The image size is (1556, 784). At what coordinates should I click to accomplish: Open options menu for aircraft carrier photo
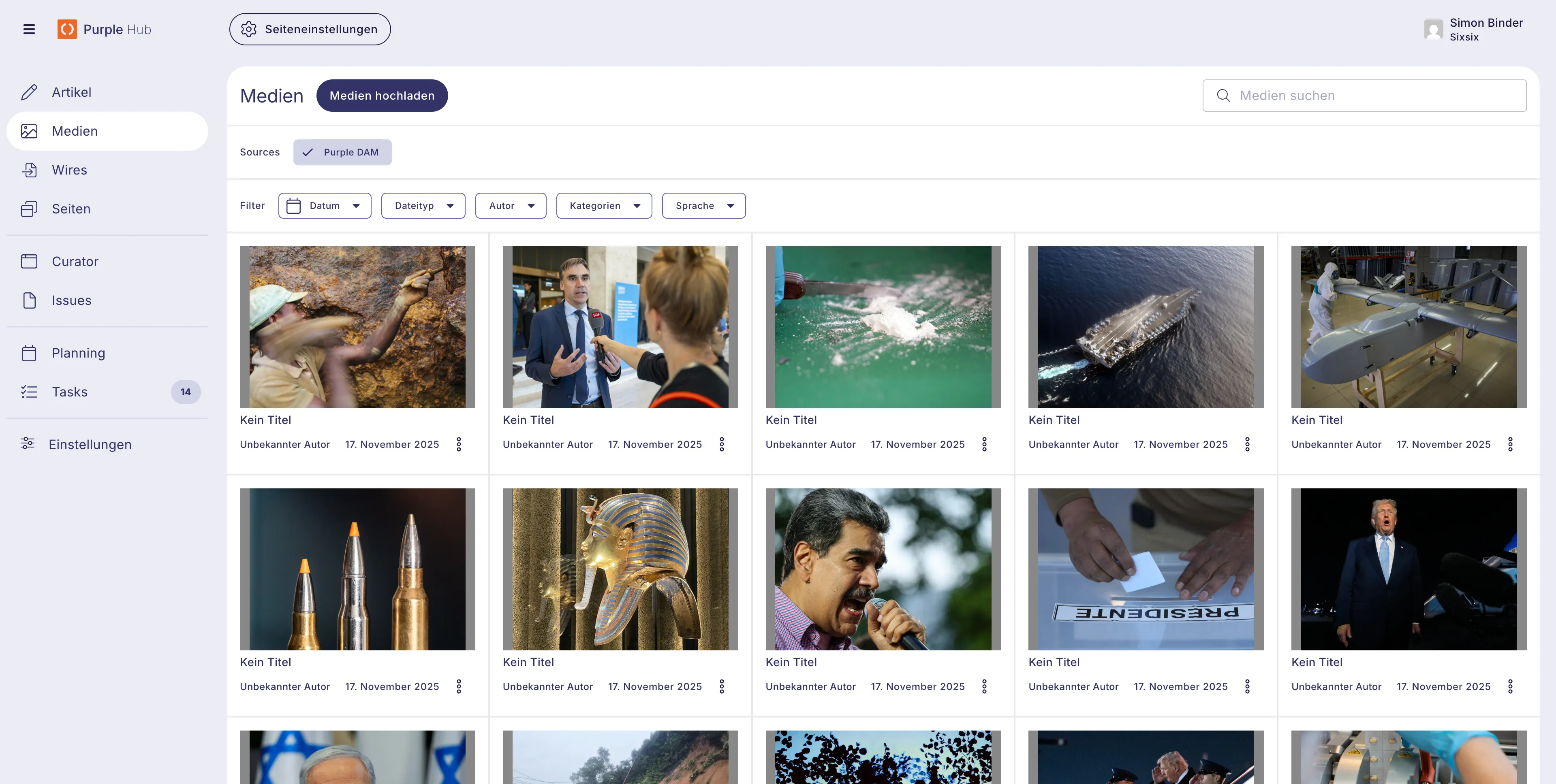click(1247, 445)
